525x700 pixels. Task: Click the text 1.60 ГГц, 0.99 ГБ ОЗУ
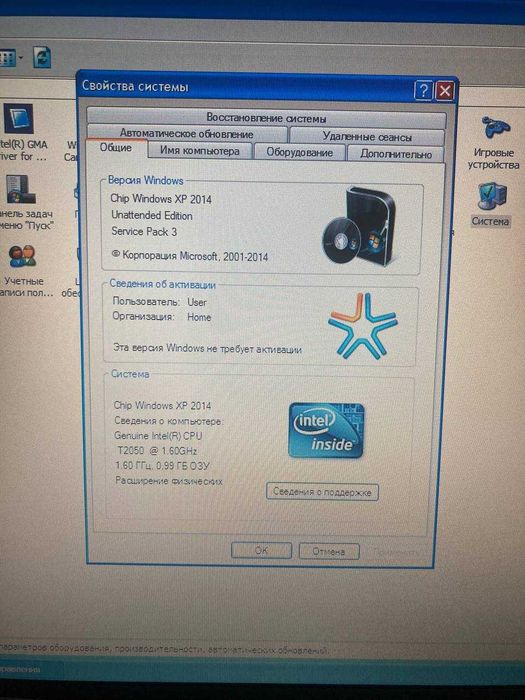click(x=162, y=465)
